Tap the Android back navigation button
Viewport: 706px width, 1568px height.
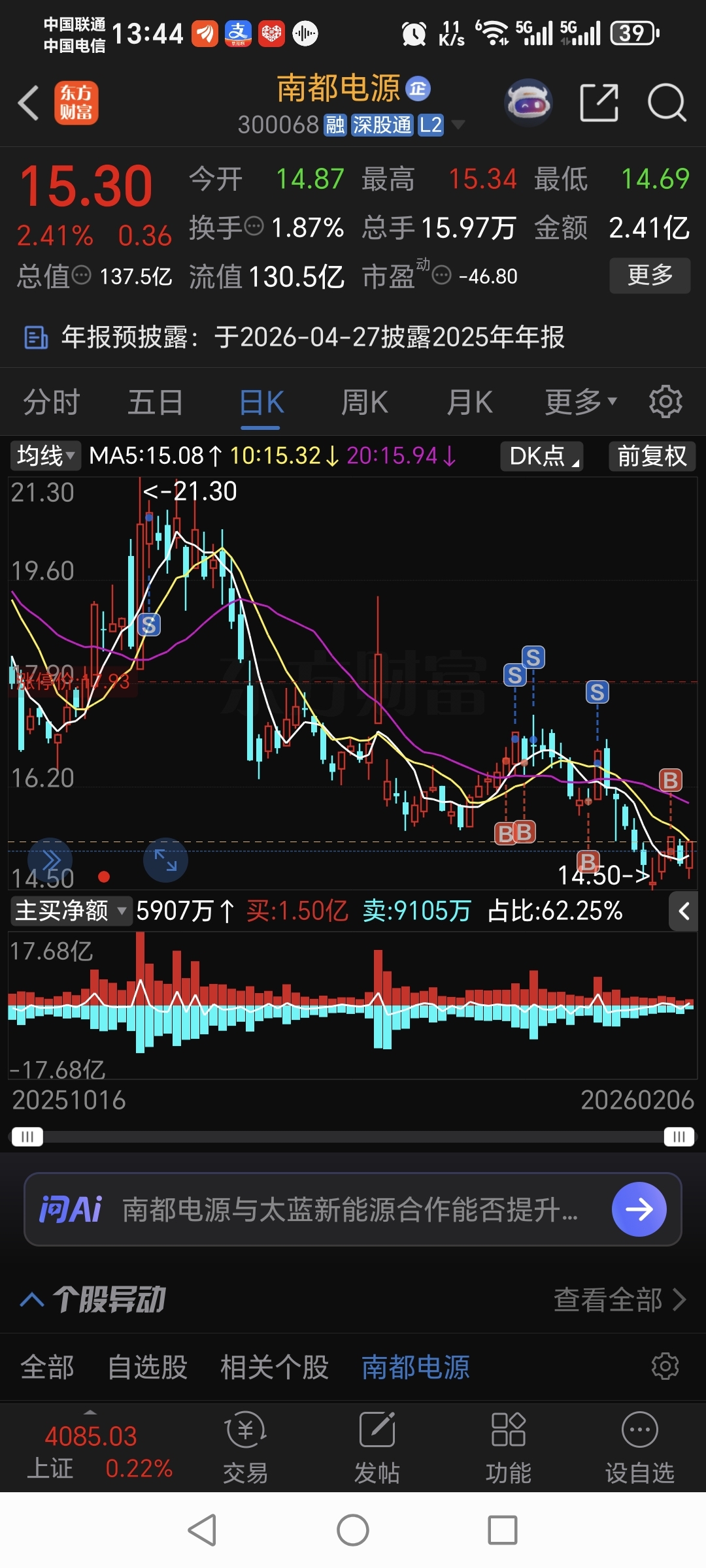click(202, 1530)
